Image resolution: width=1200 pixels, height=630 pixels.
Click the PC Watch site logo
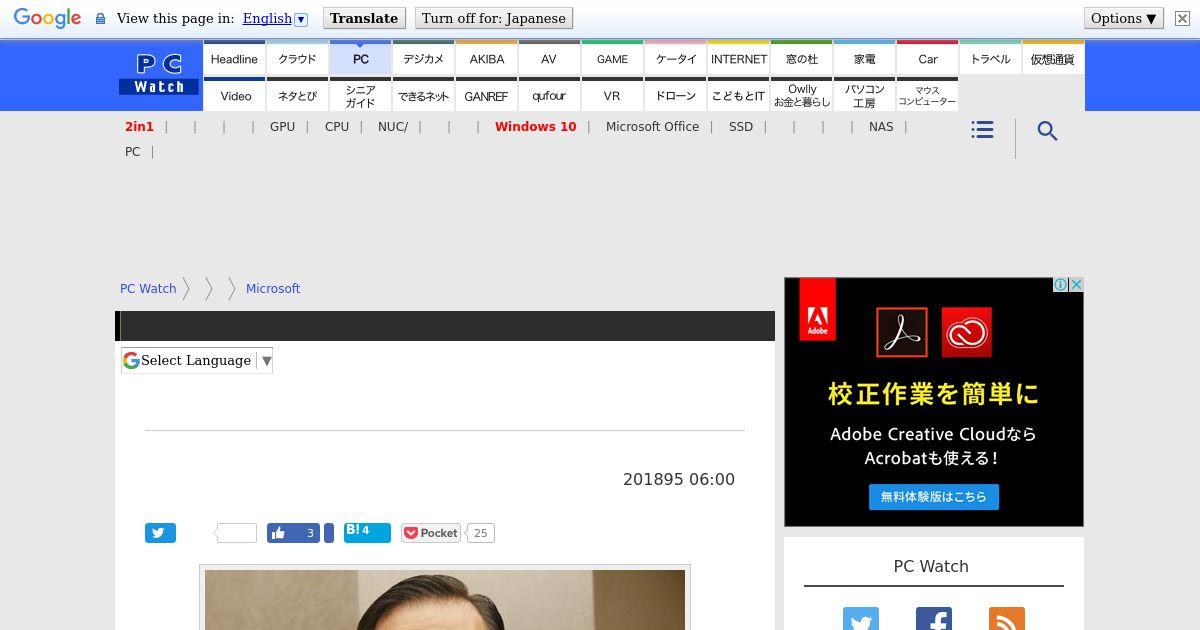pyautogui.click(x=159, y=75)
